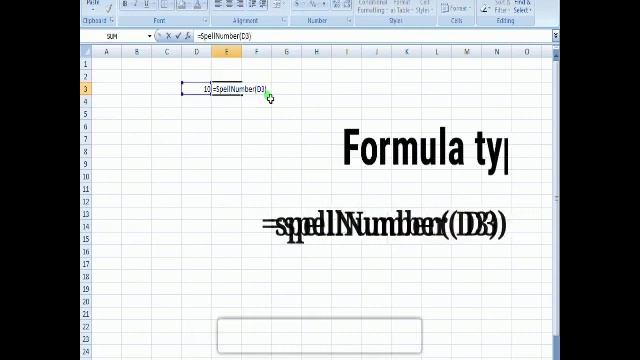The height and width of the screenshot is (360, 640).
Task: Select column O header
Action: pos(527,52)
